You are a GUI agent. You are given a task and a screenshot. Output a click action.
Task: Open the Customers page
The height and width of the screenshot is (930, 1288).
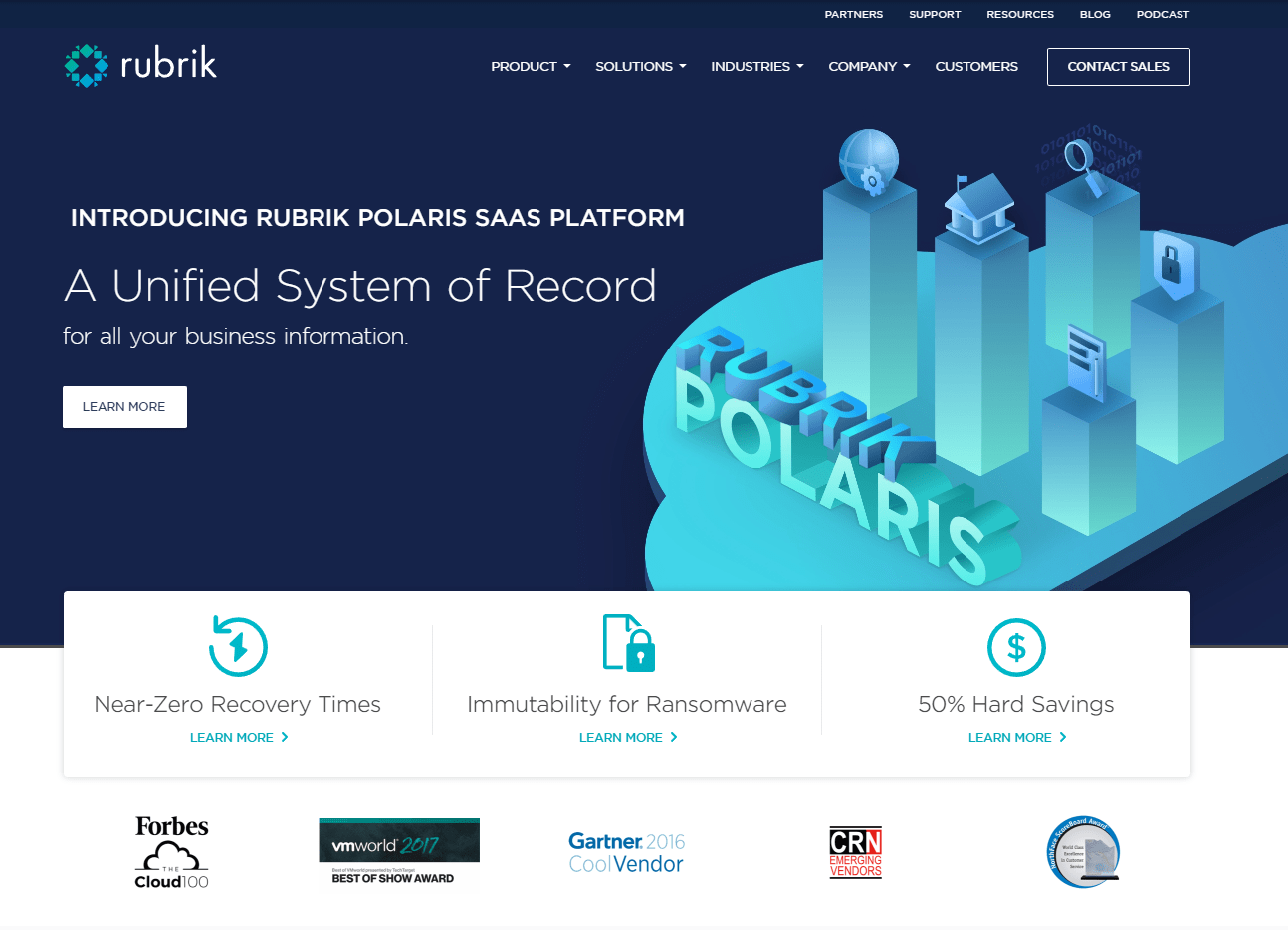click(x=976, y=67)
